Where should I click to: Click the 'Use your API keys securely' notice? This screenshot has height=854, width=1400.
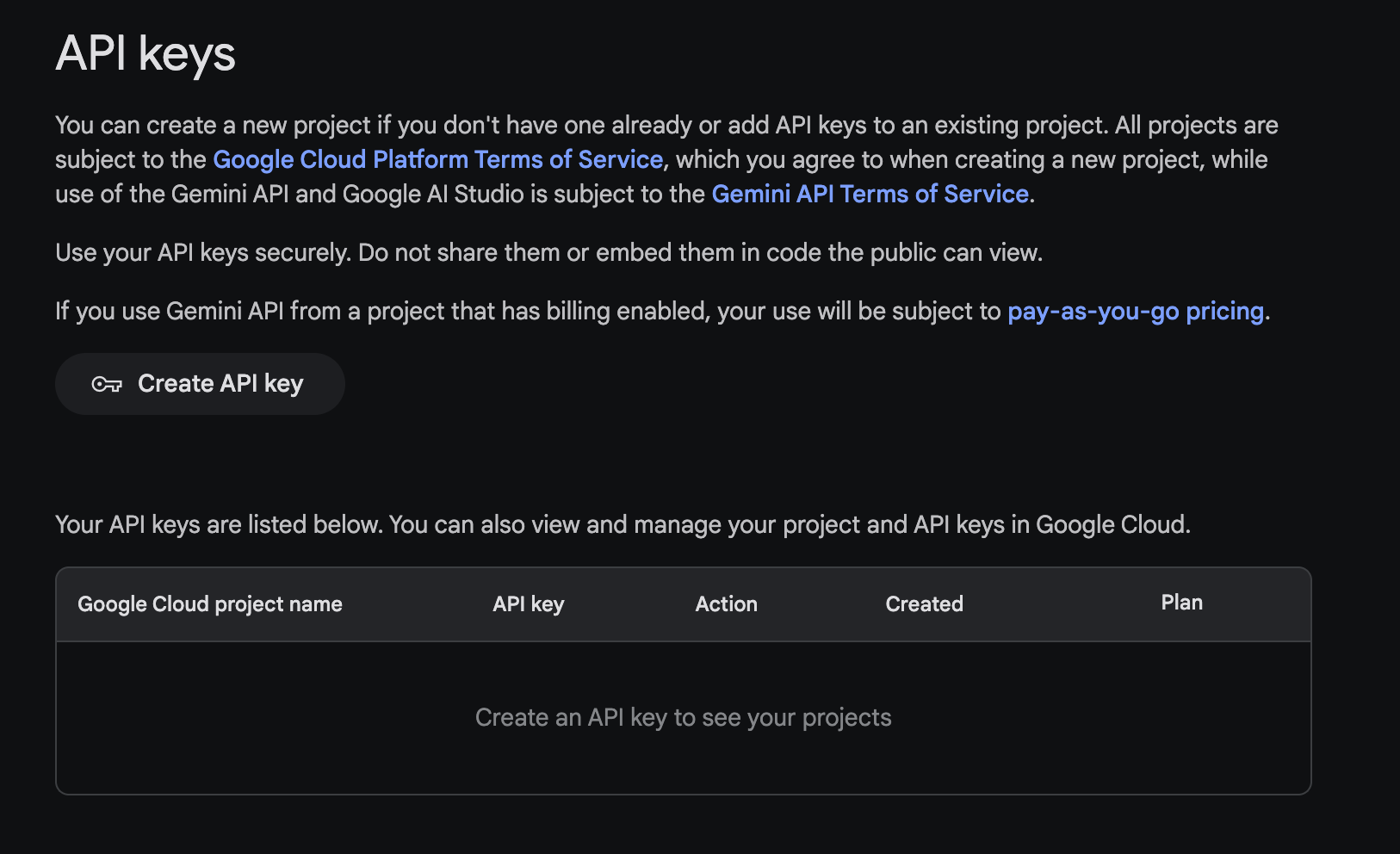(549, 253)
